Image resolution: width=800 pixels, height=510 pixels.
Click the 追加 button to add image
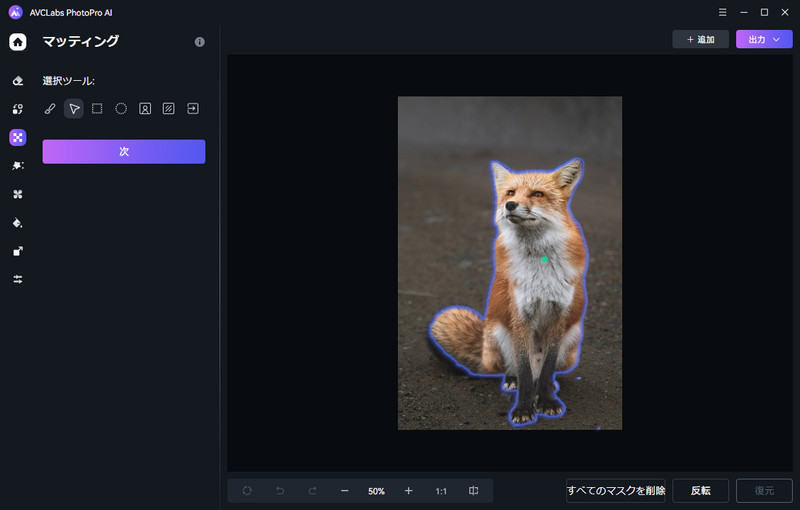point(700,39)
